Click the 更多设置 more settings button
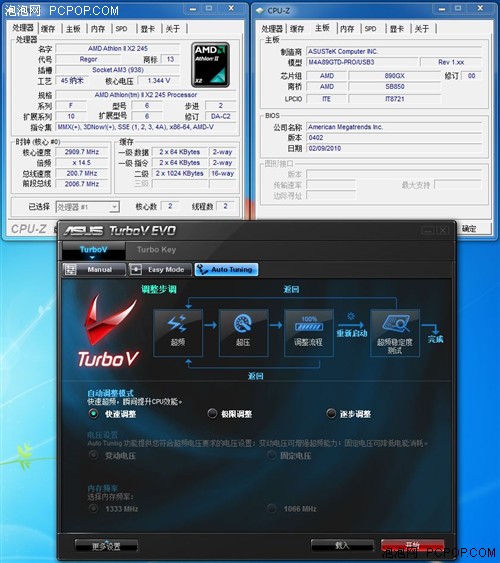Screen dimensions: 500x563 106,546
